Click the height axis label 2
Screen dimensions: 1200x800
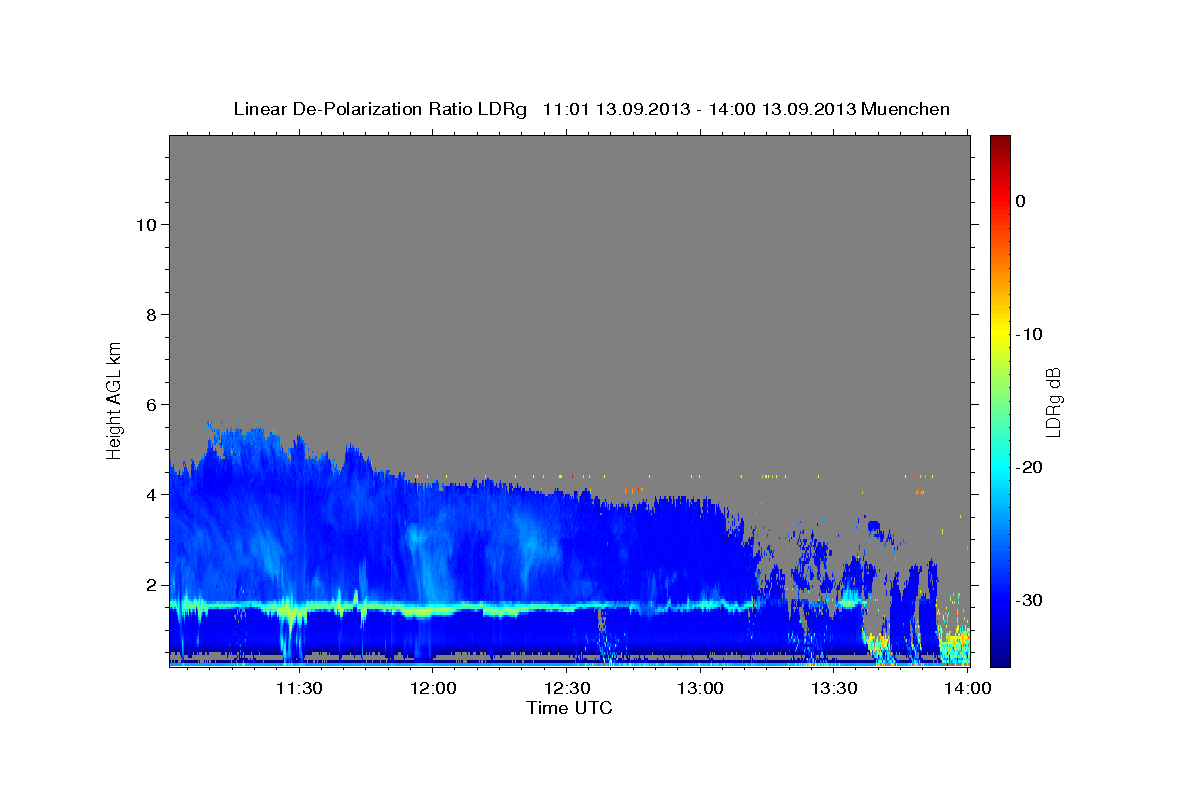tap(151, 584)
